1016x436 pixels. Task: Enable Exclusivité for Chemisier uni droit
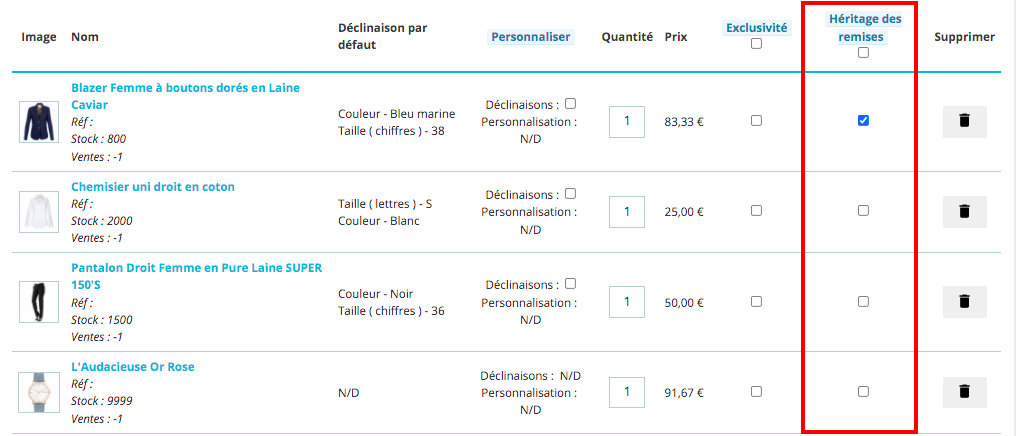[756, 211]
